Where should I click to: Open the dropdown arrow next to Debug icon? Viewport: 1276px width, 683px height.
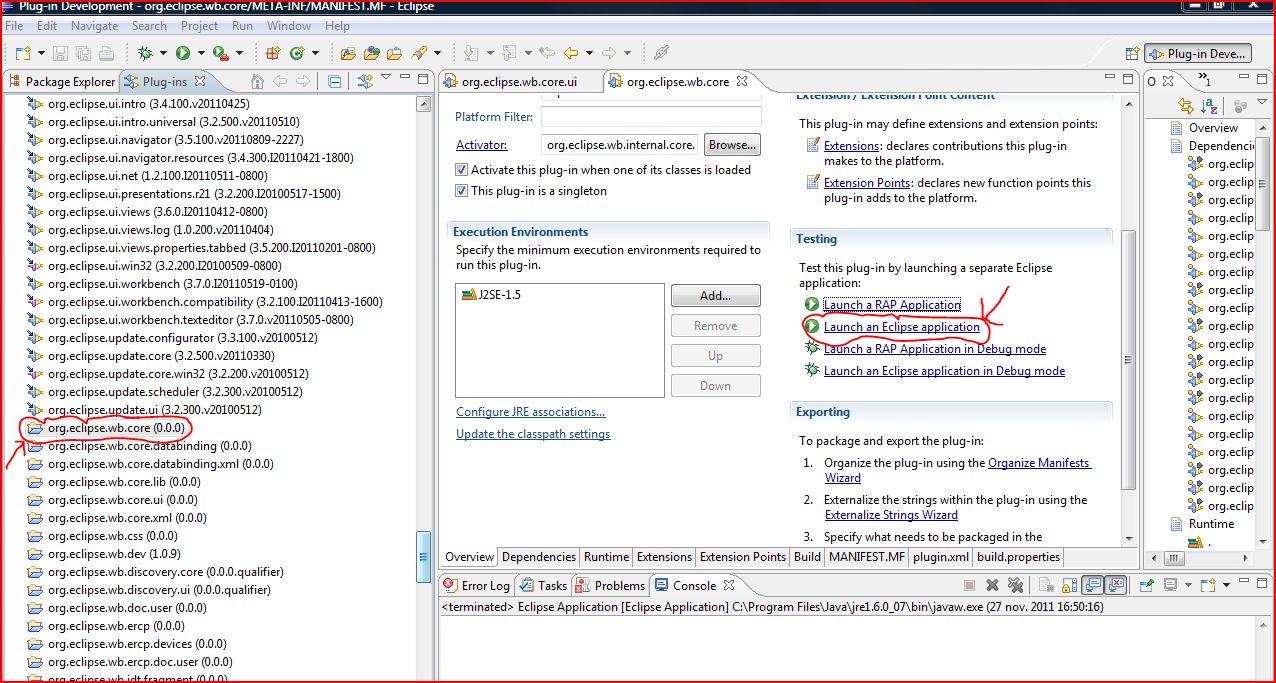click(x=163, y=53)
